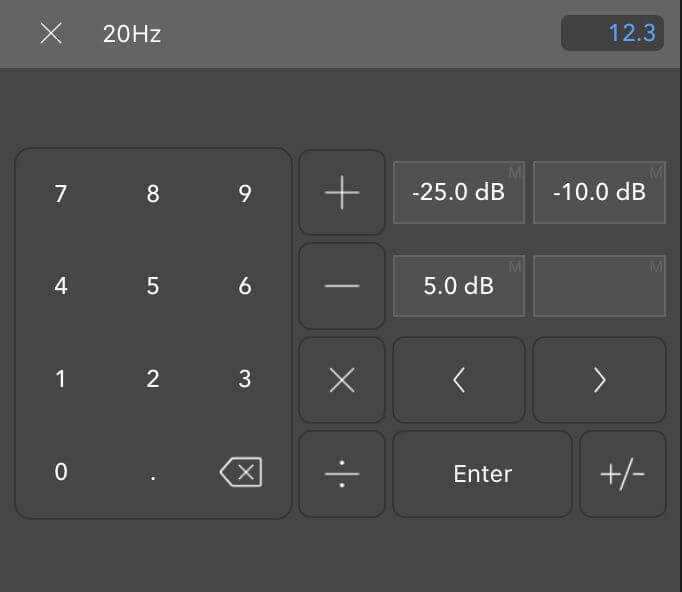
Task: Tap the number 0 key
Action: point(61,472)
